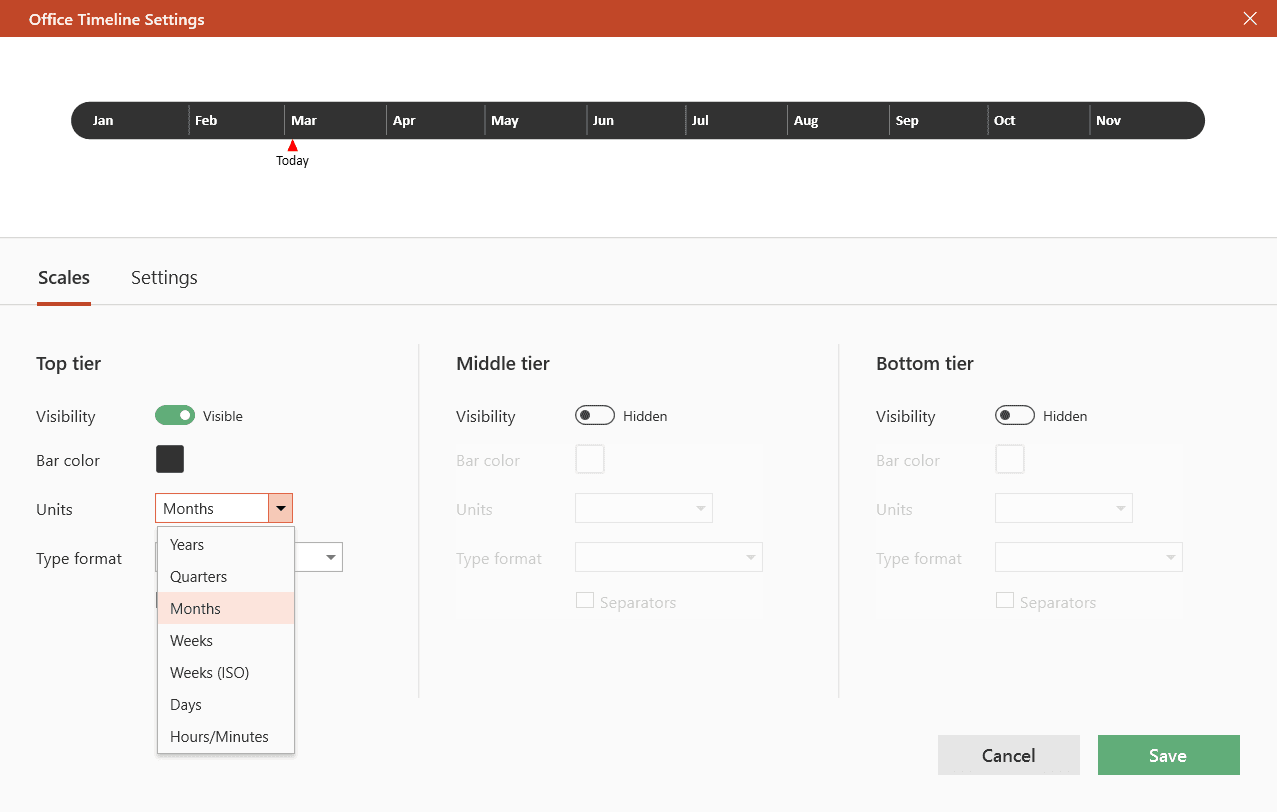
Task: Select Hours/Minutes in the Units list
Action: (226, 737)
